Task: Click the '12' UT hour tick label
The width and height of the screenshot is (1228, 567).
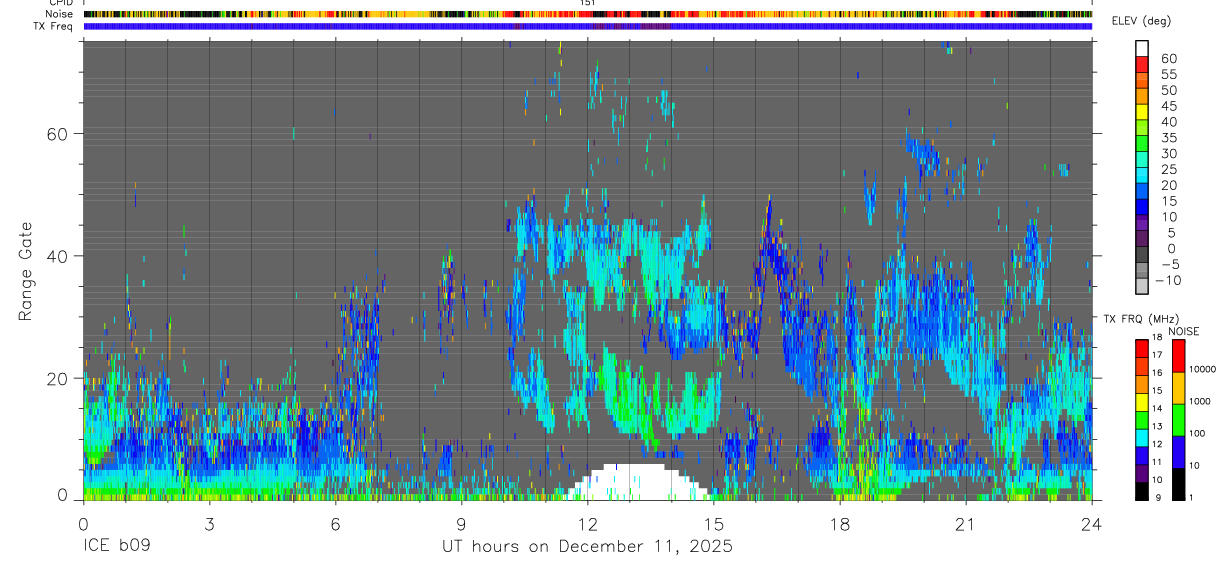Action: pos(587,524)
